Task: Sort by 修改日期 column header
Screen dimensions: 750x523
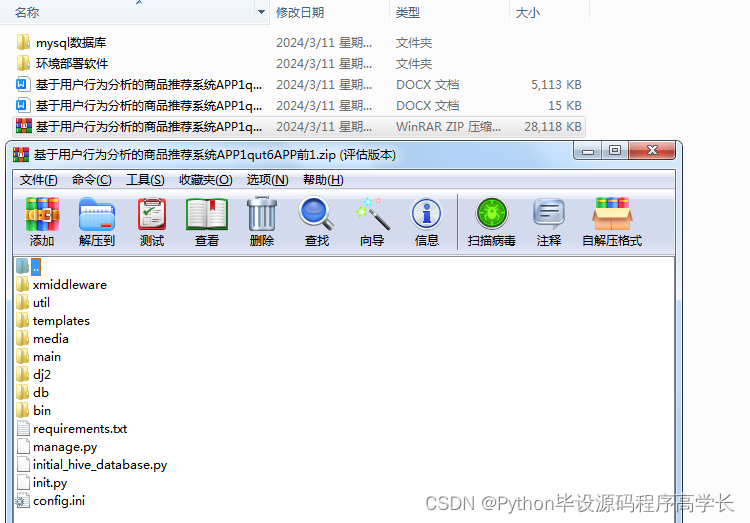Action: 300,12
